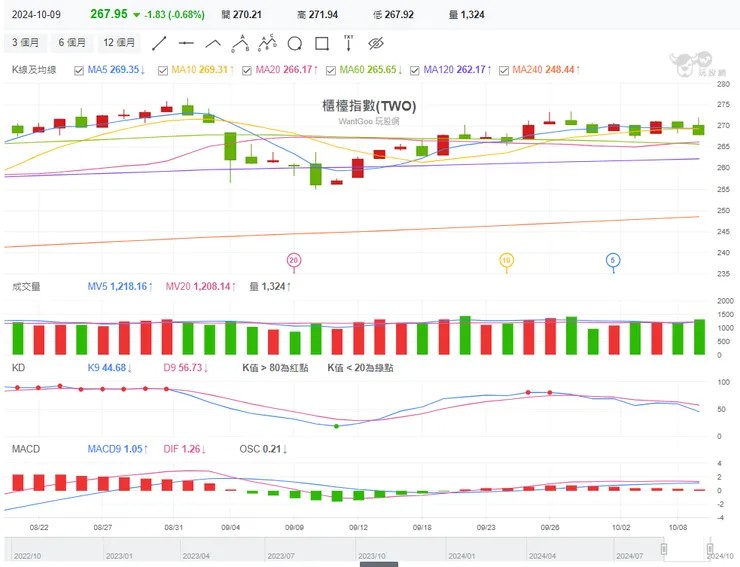Viewport: 740px width, 567px height.
Task: Click the blue MA5 crossover marker 5
Action: coord(613,260)
